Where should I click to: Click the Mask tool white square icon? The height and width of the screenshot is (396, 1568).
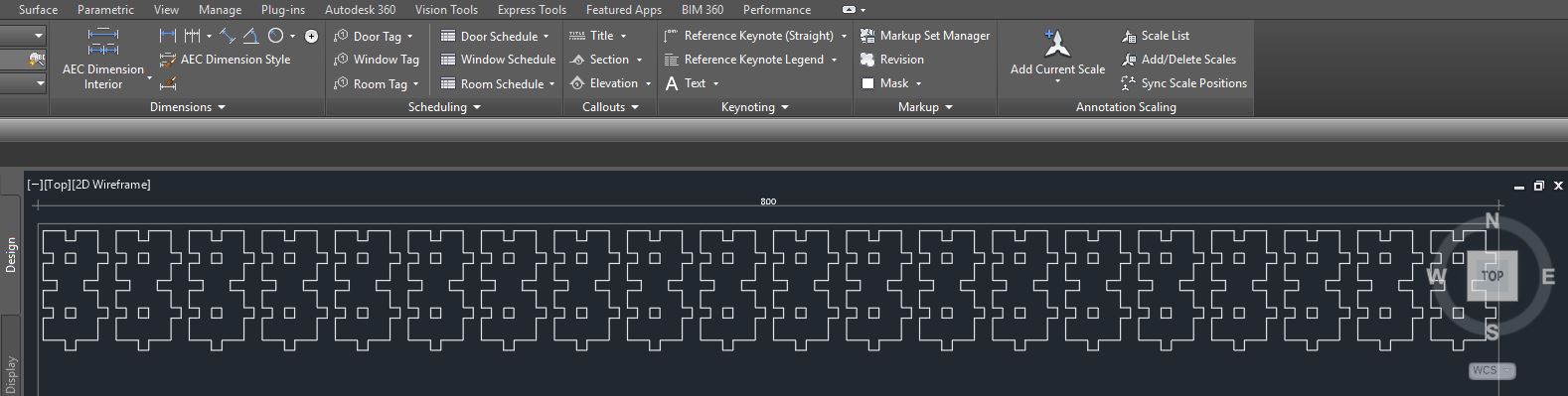(x=867, y=83)
